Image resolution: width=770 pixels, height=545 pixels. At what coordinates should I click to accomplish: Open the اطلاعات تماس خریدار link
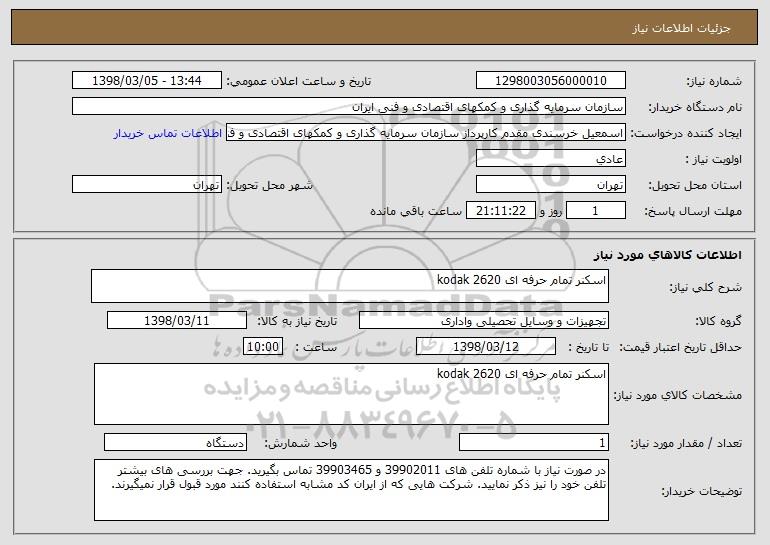pos(168,134)
